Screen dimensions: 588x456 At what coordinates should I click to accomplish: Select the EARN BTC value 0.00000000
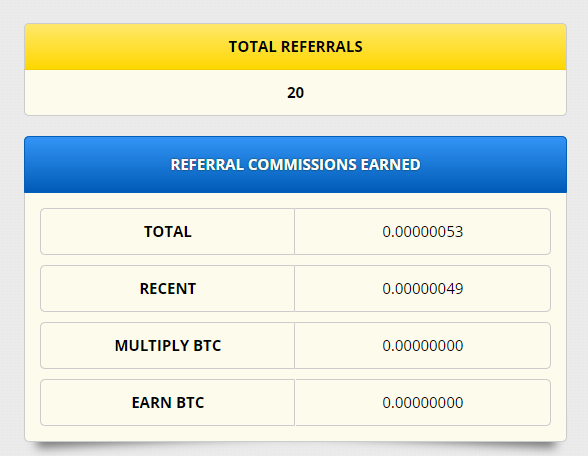(423, 403)
